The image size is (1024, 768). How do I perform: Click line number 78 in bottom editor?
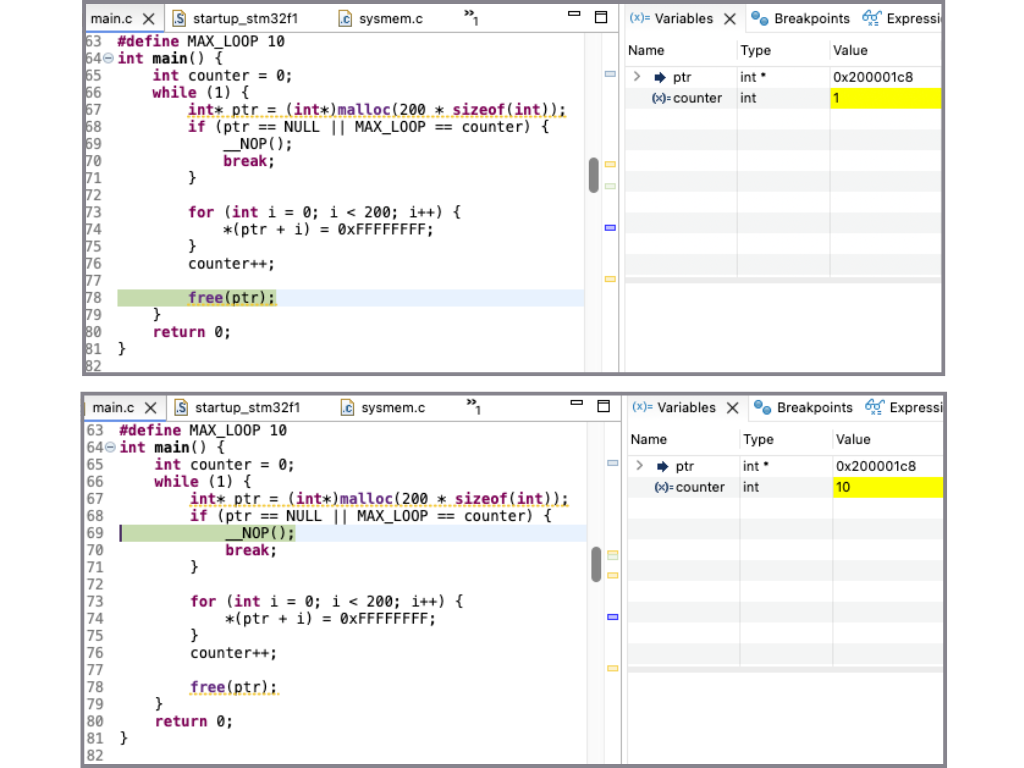click(x=95, y=687)
